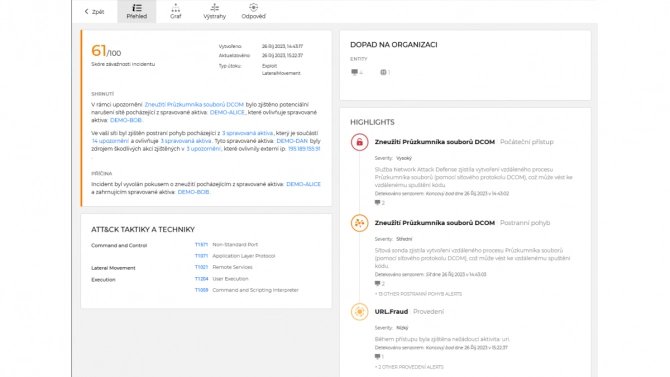Open DEMO-ALICE link in Příčina section
This screenshot has height=377, width=670.
coord(303,184)
